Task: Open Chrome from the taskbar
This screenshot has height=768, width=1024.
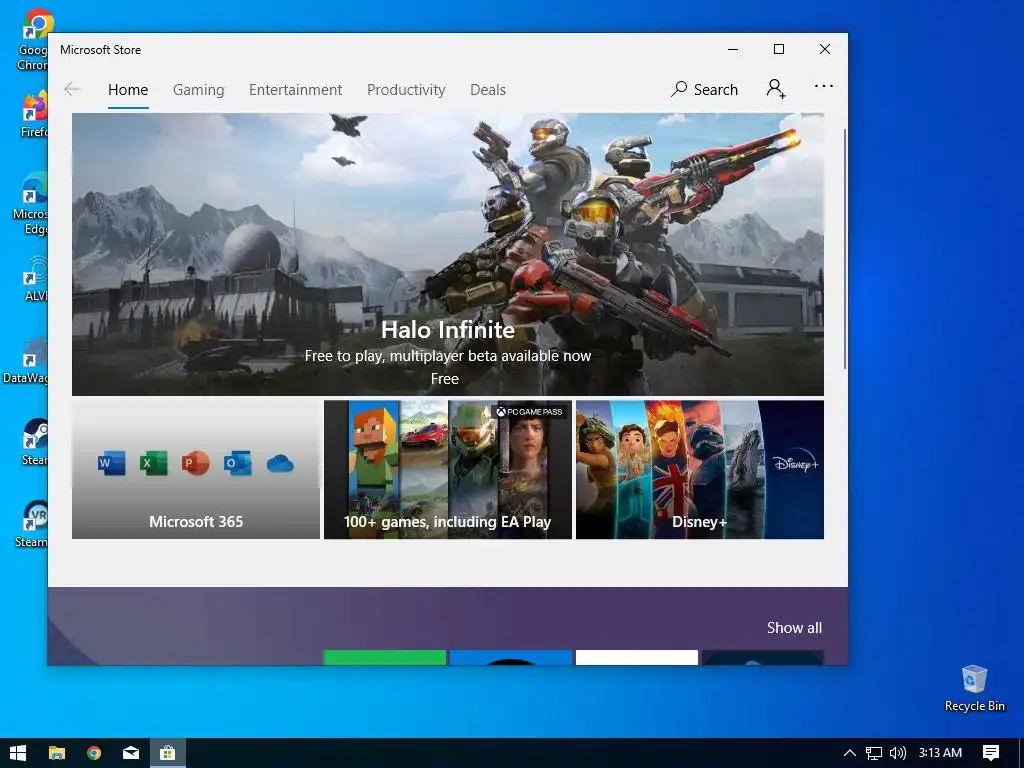Action: [x=94, y=753]
